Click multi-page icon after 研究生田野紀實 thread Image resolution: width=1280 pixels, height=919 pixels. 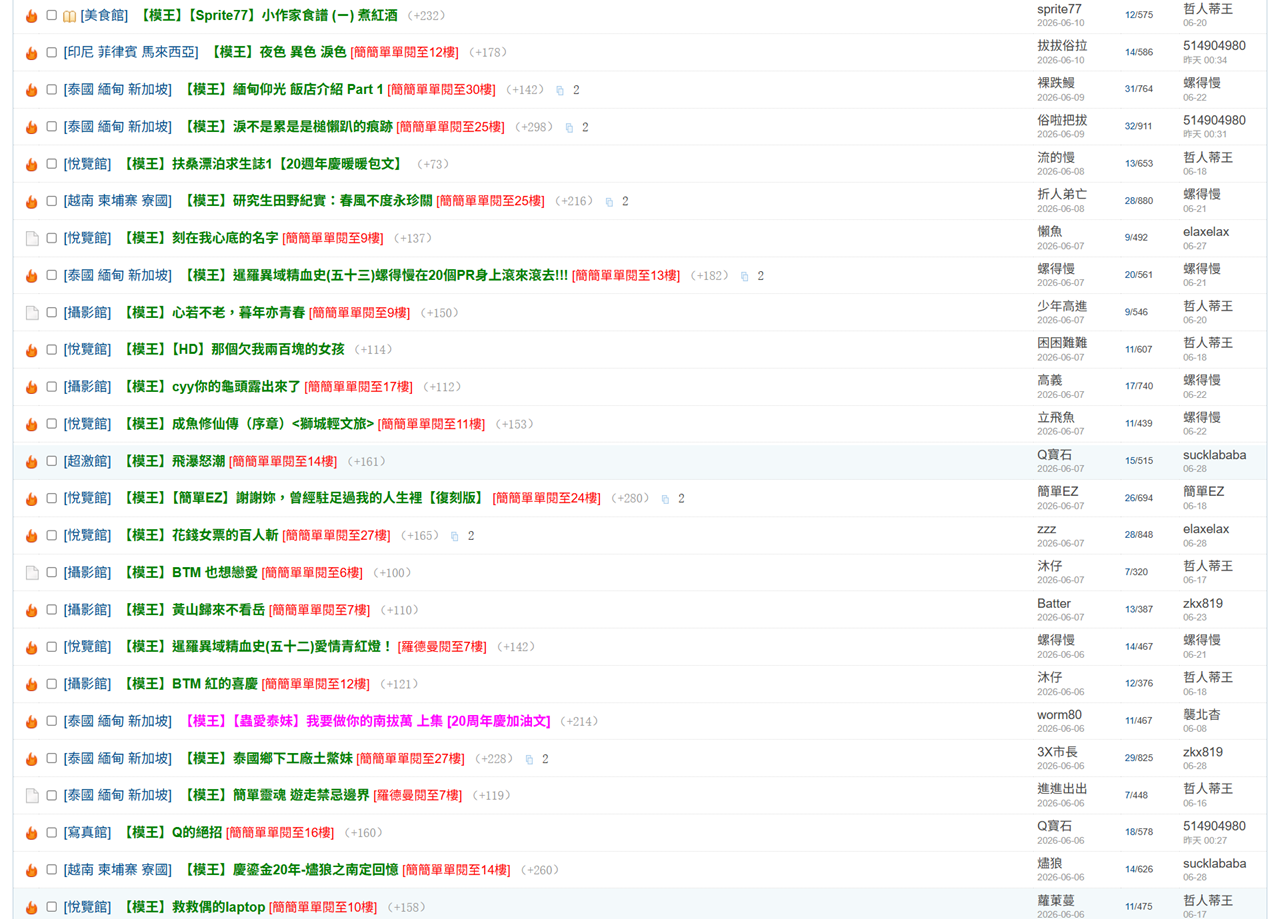coord(609,201)
